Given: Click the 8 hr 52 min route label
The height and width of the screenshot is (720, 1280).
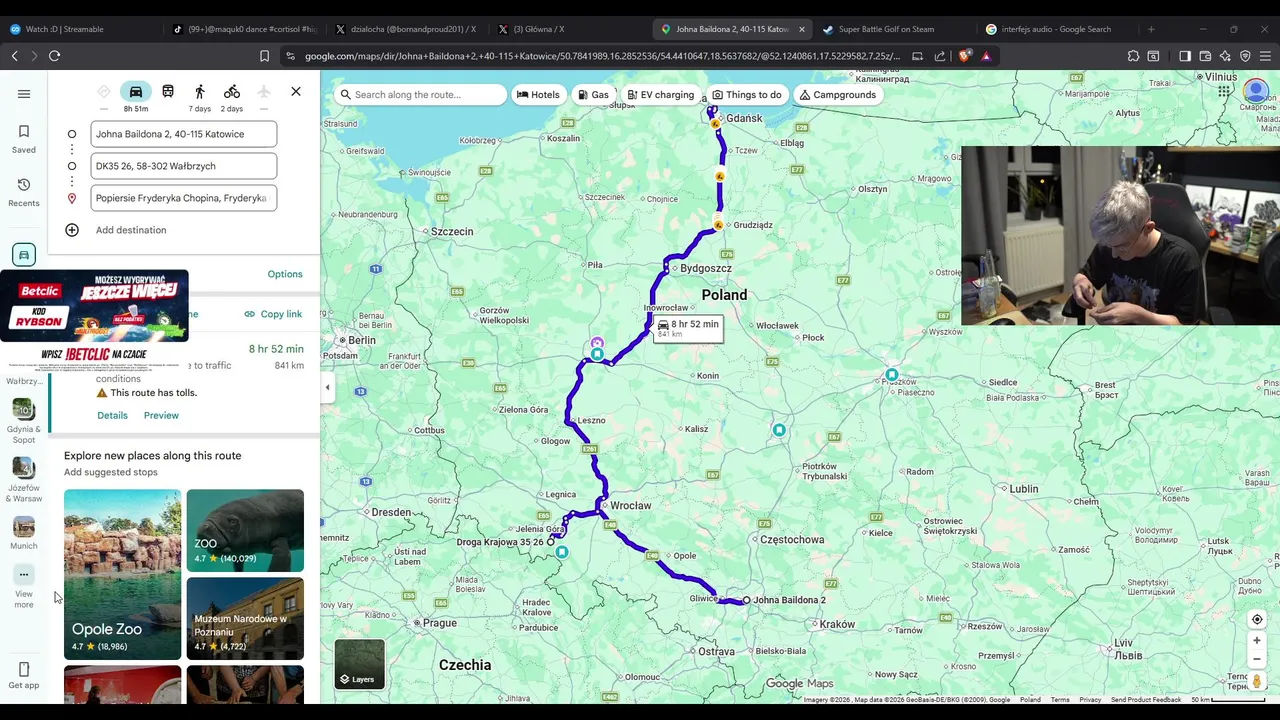Looking at the screenshot, I should tap(688, 328).
